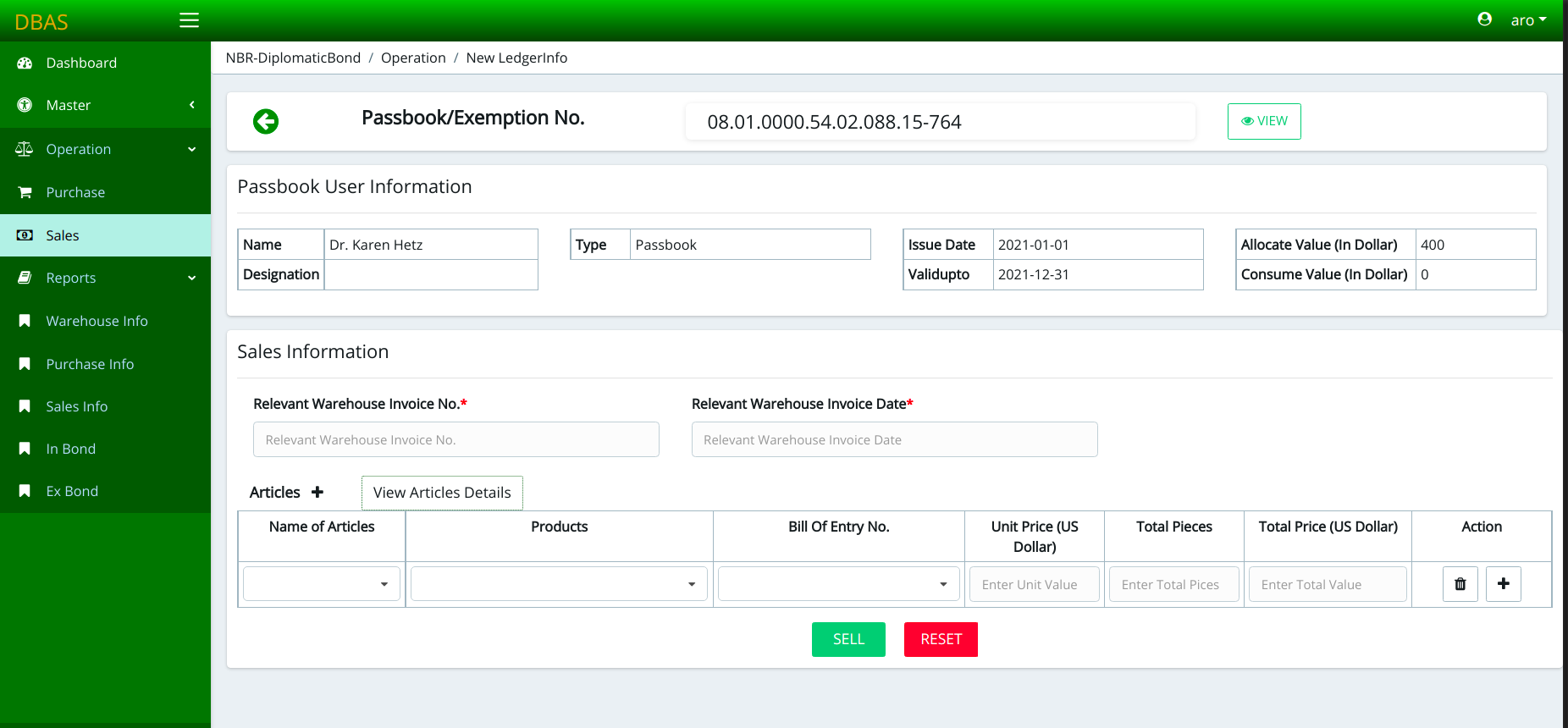Go back with the green arrow icon
The image size is (1568, 728).
pyautogui.click(x=266, y=122)
